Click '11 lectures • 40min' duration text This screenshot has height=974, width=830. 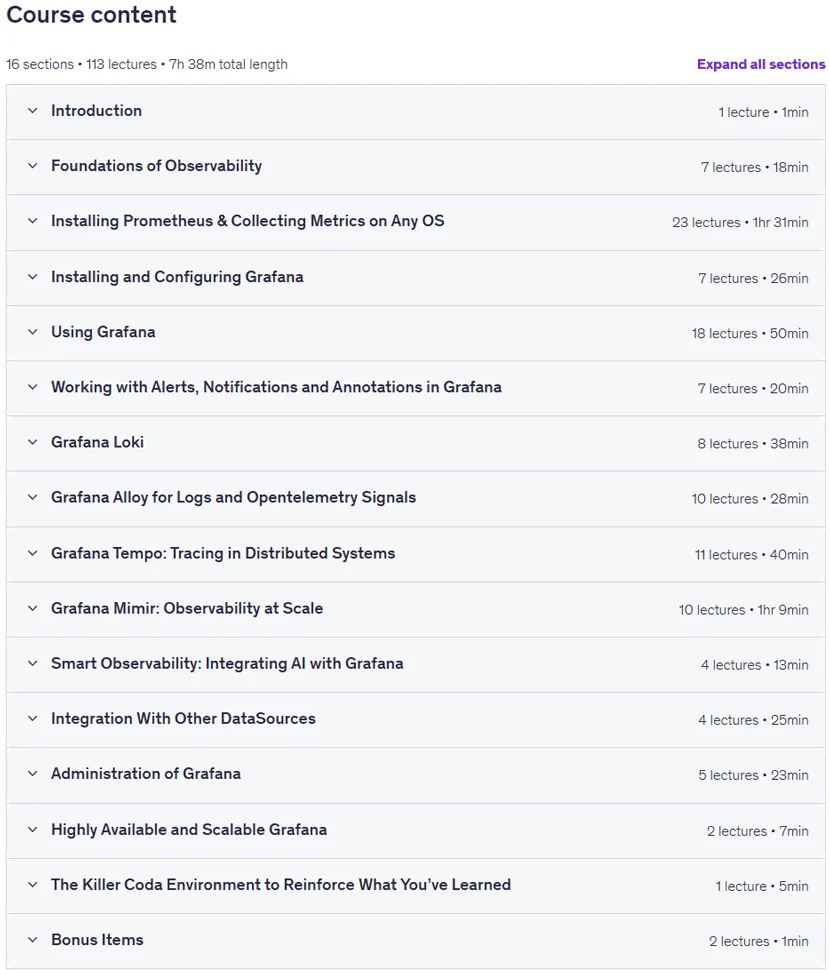[752, 555]
